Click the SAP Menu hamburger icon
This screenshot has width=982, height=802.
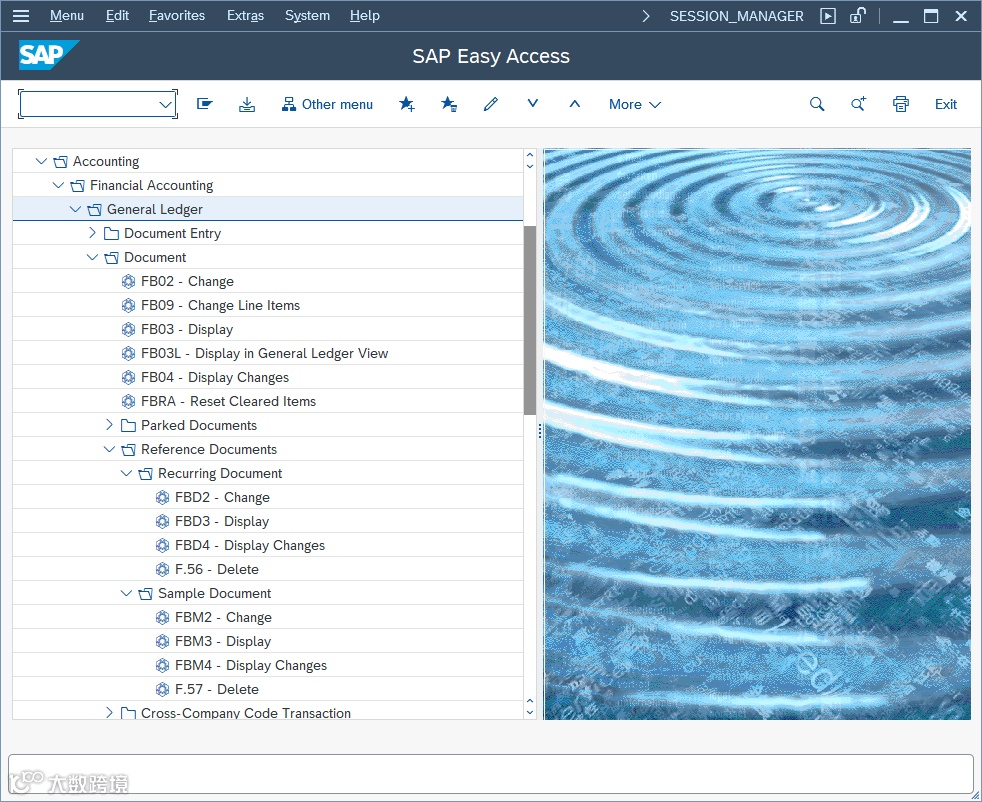[21, 16]
